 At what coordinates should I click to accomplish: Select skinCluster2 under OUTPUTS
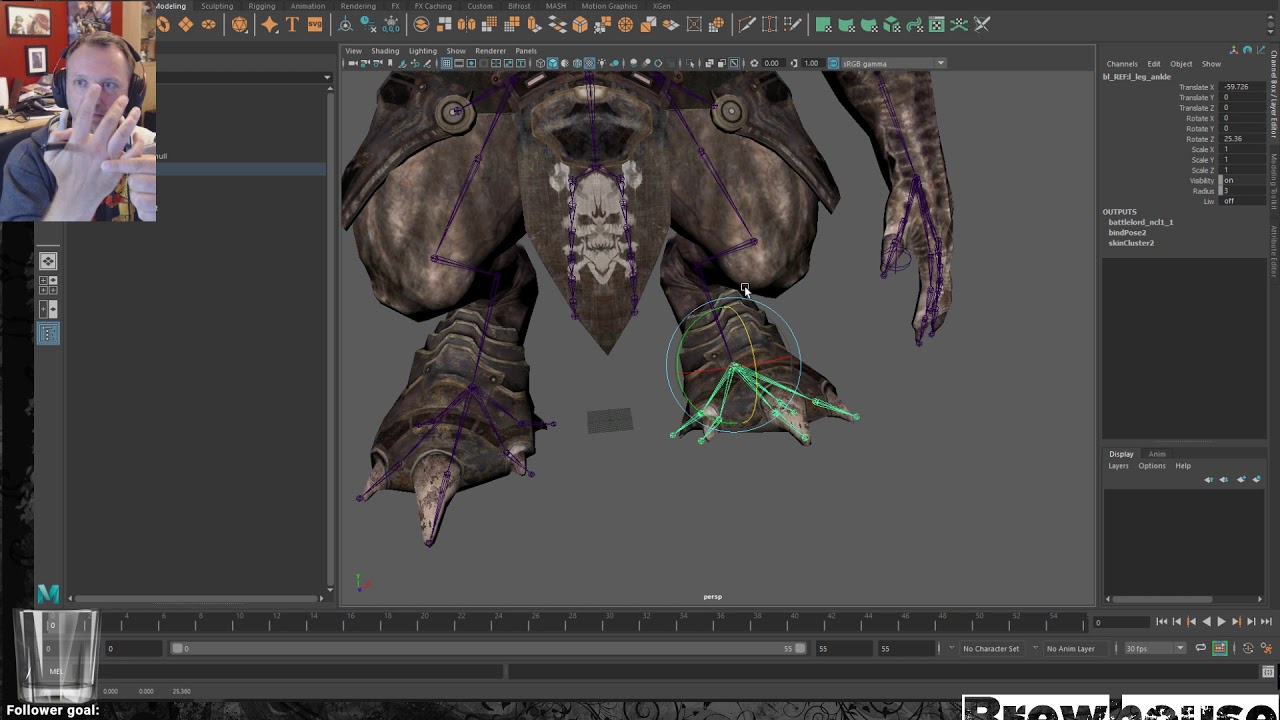coord(1131,243)
